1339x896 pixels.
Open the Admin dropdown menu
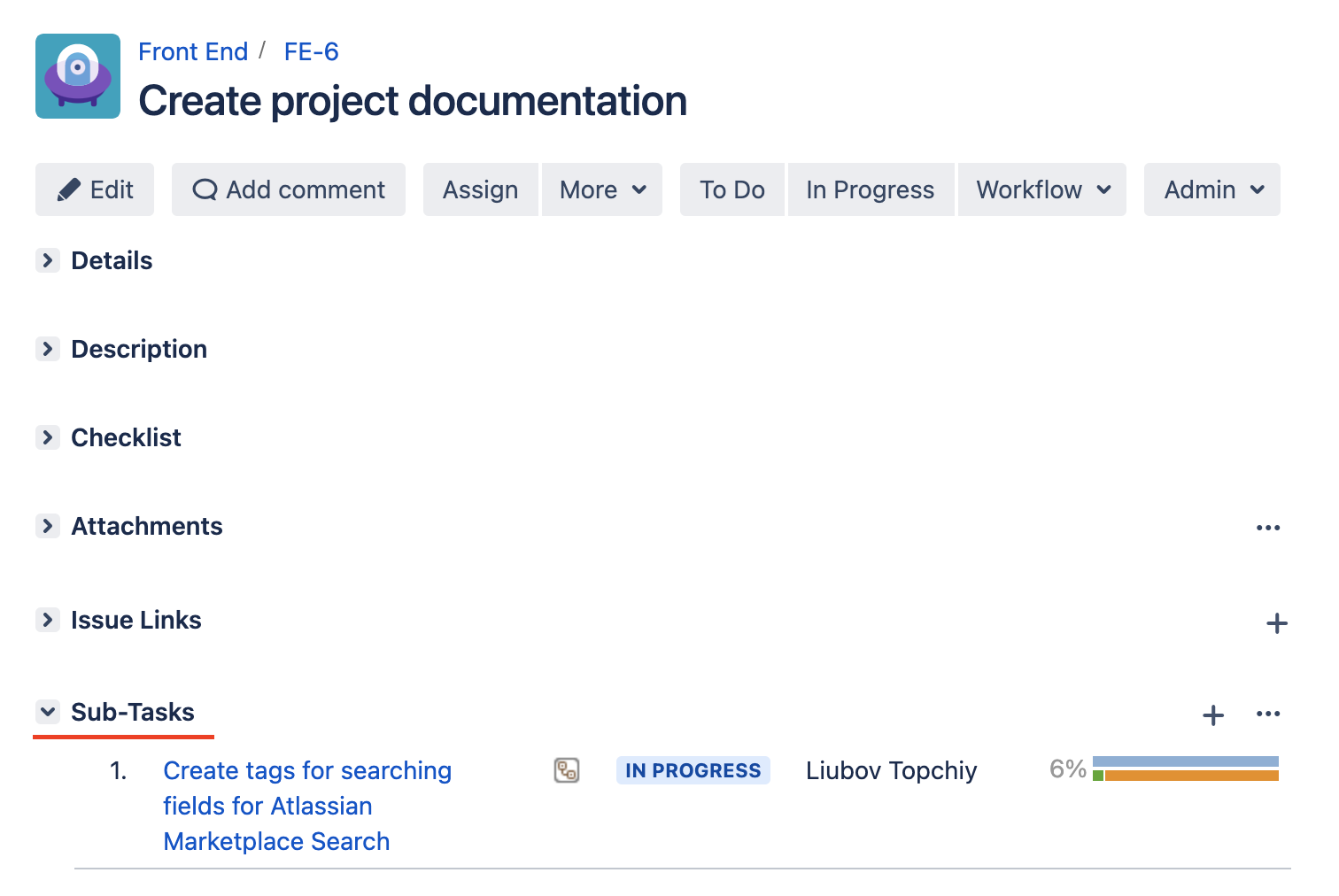pos(1212,189)
